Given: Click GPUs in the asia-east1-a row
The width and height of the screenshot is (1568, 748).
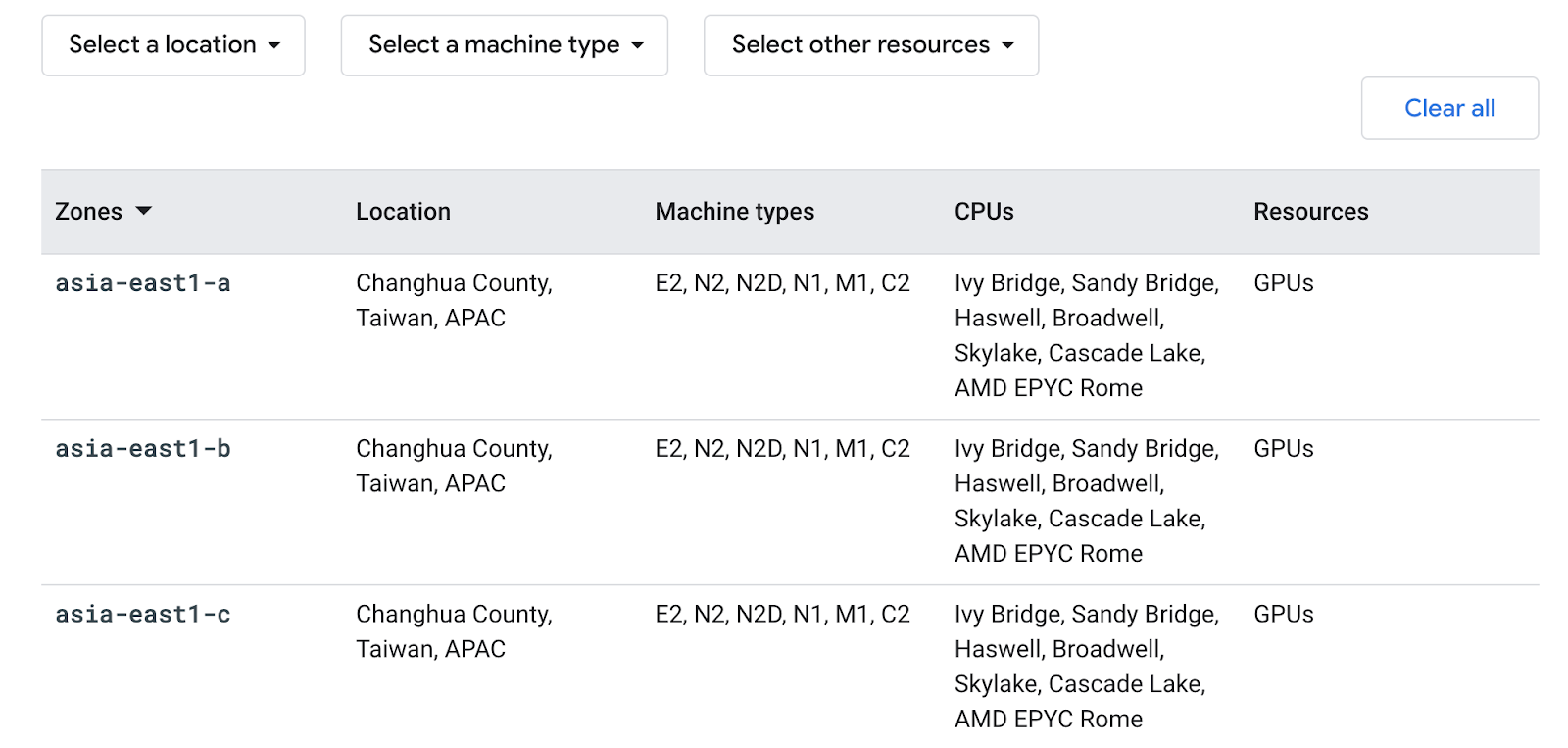Looking at the screenshot, I should (x=1284, y=283).
